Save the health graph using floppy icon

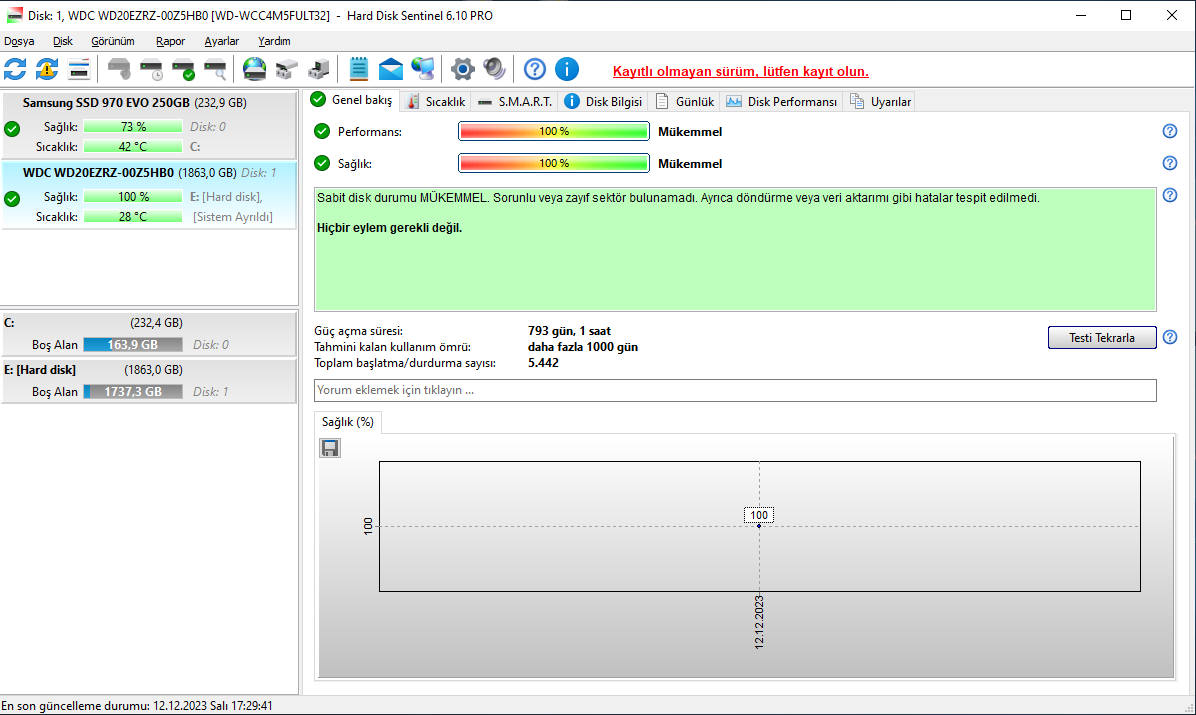pyautogui.click(x=330, y=448)
